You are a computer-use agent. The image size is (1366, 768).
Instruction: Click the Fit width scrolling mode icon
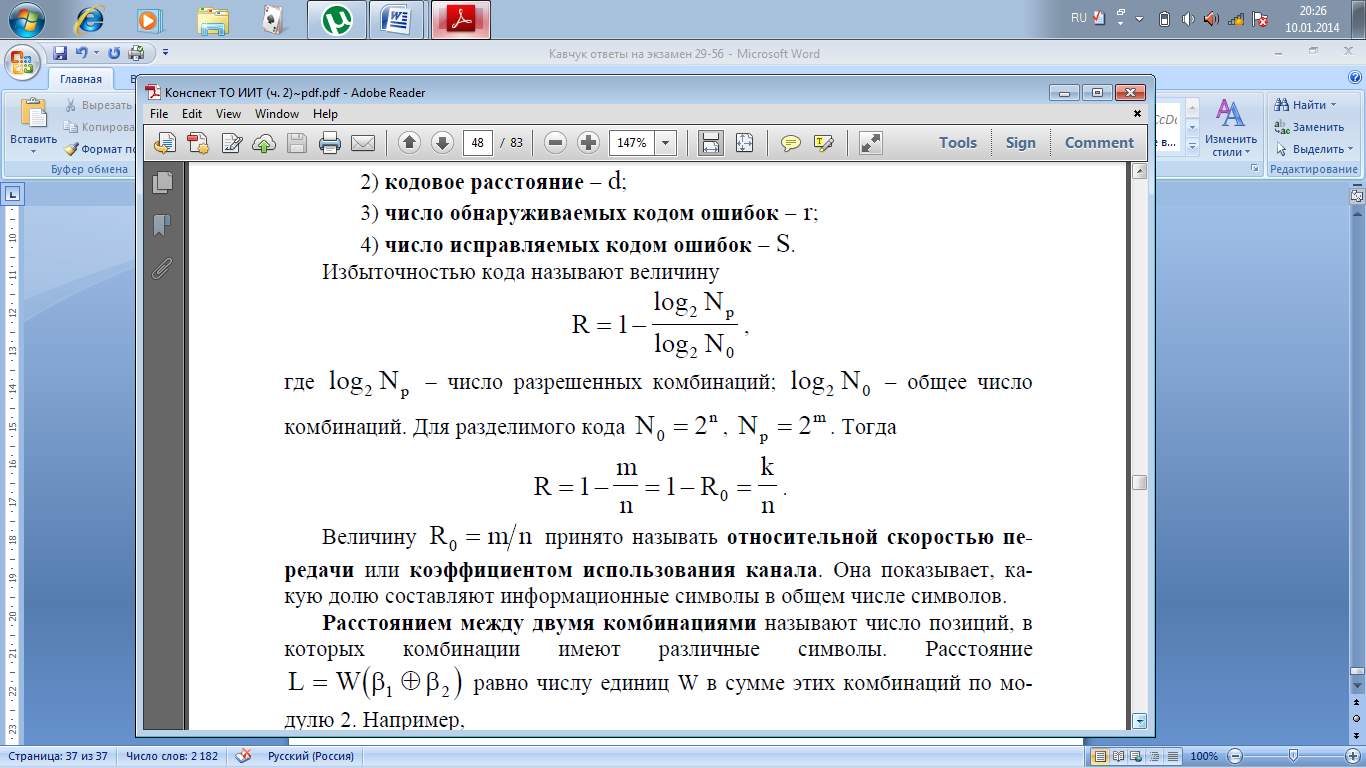[711, 143]
